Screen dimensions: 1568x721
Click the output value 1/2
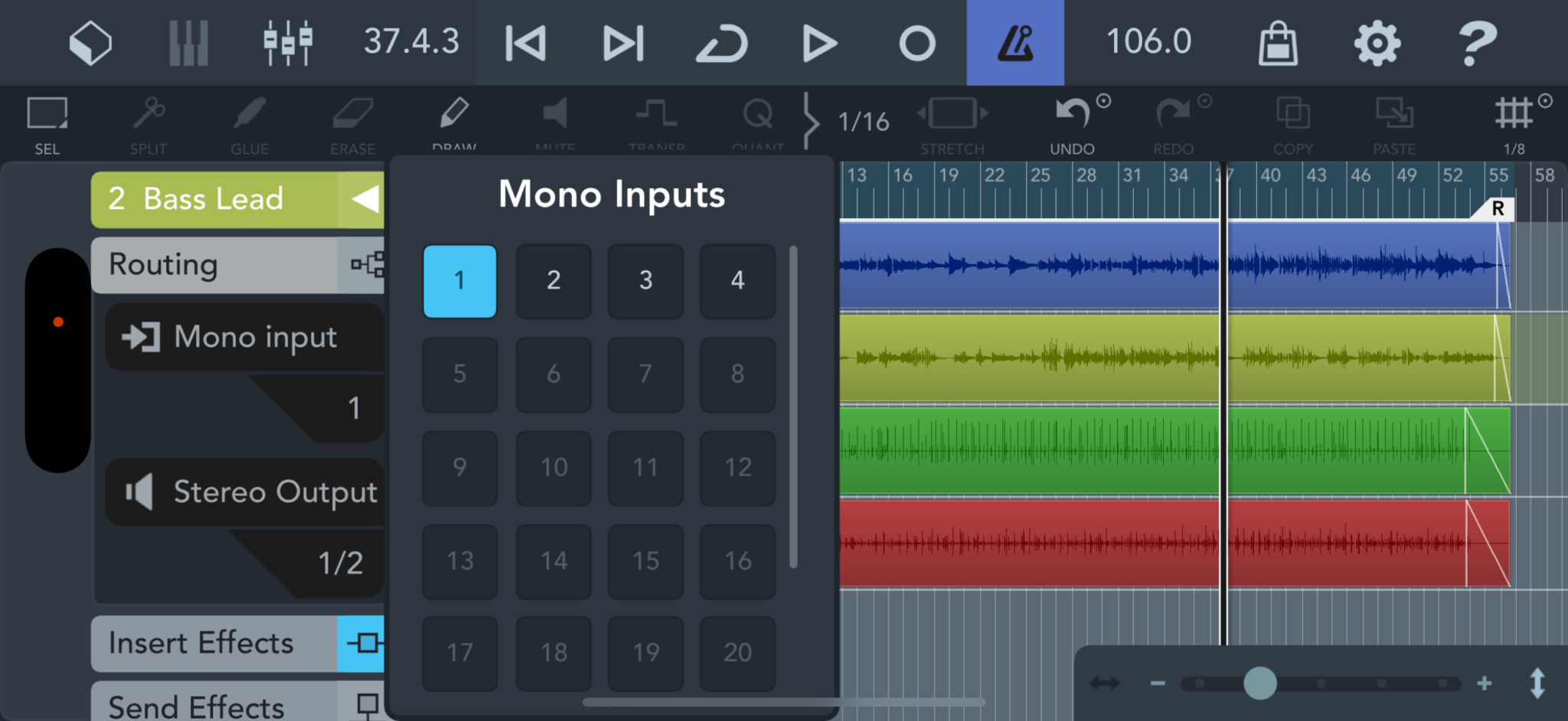[x=340, y=563]
